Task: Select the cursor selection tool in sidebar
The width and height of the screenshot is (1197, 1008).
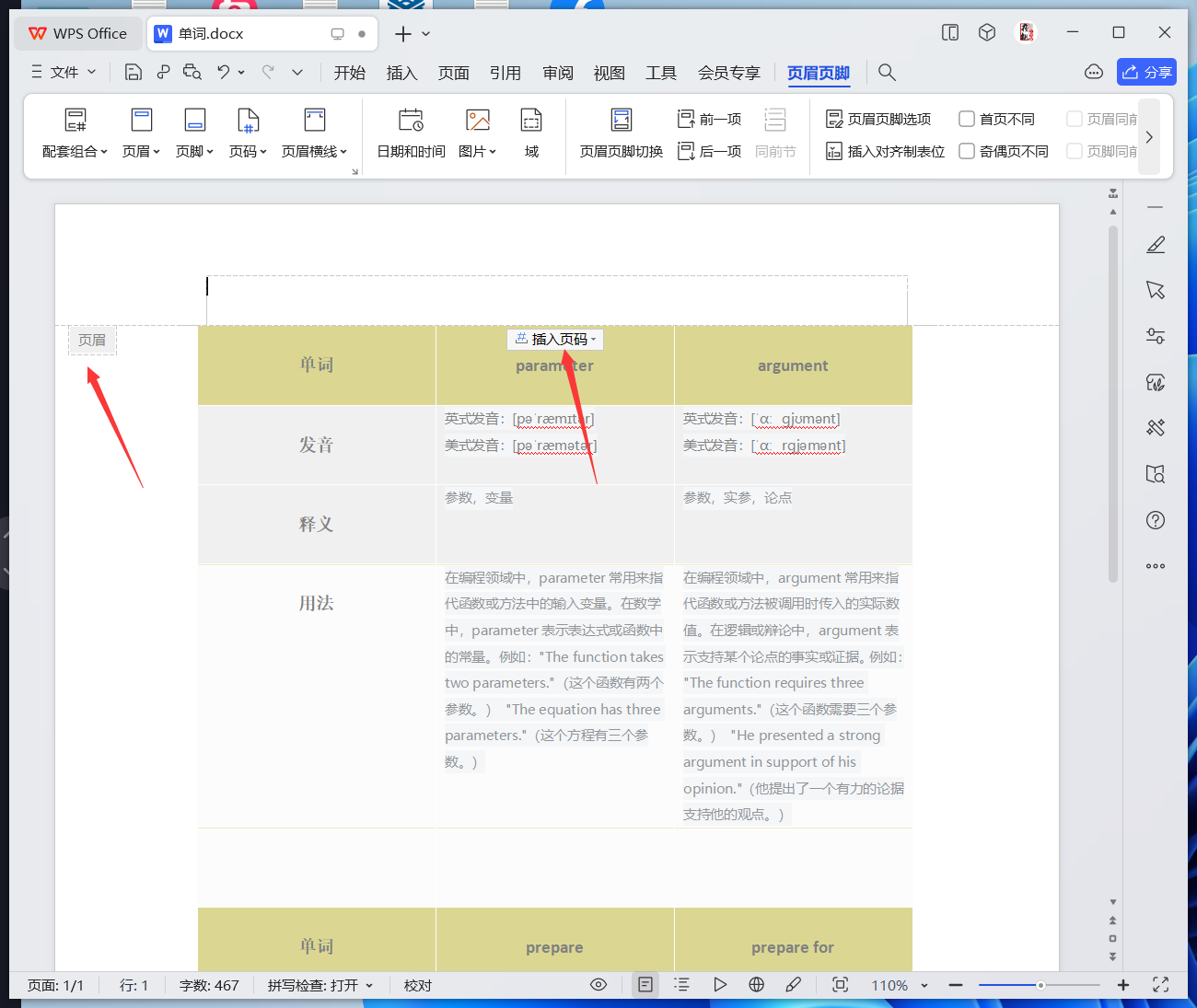Action: point(1156,290)
